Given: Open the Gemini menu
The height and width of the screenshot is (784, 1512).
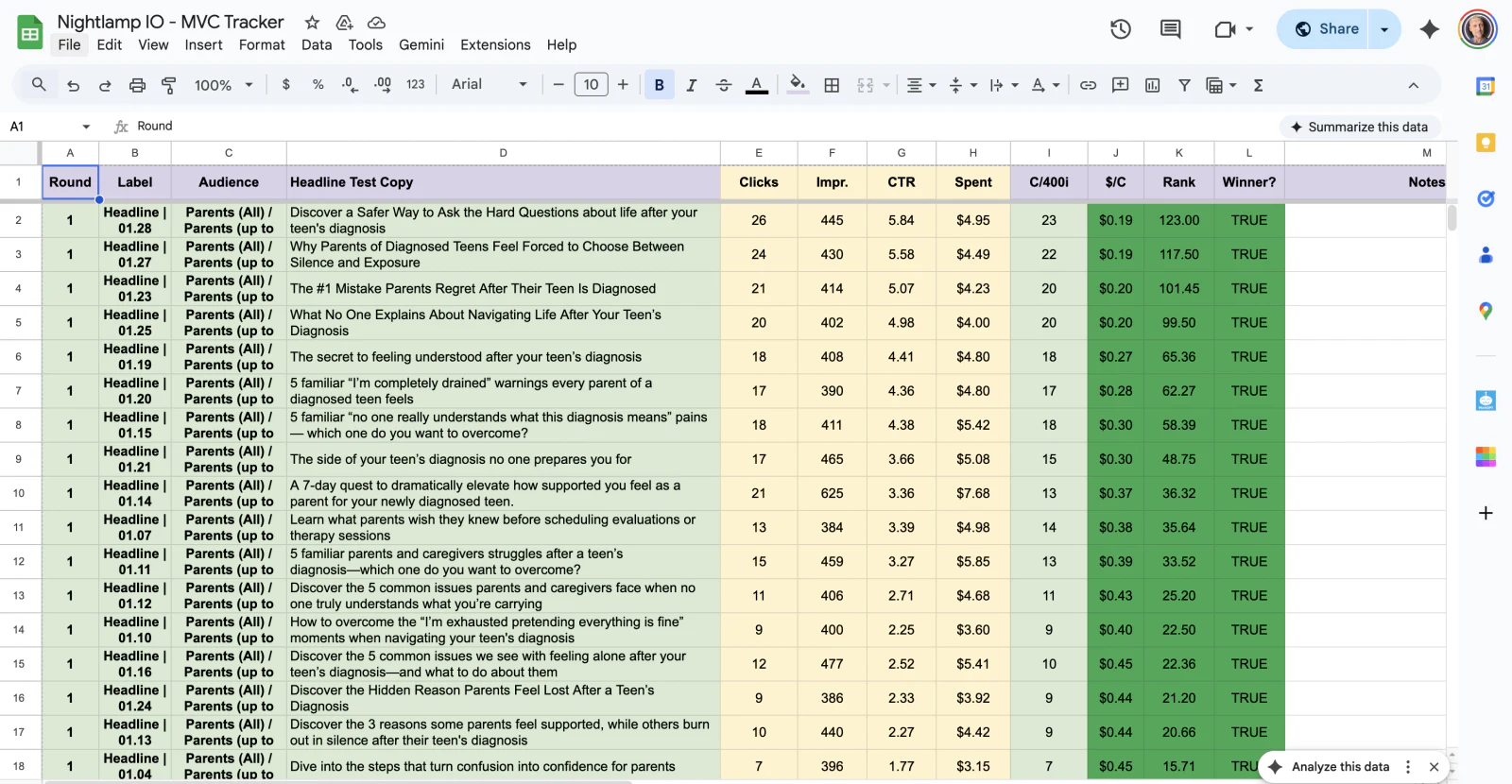Looking at the screenshot, I should (421, 44).
